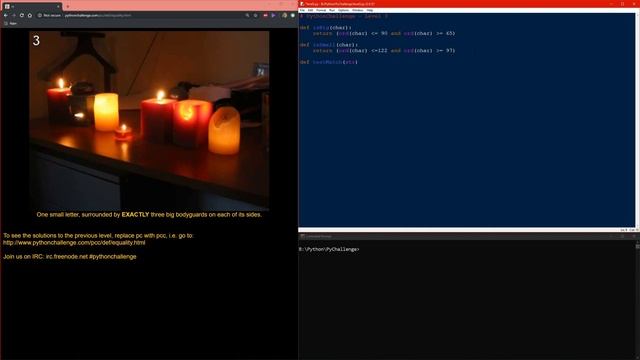Click the 'def testMatch(str)' code line

coord(329,62)
